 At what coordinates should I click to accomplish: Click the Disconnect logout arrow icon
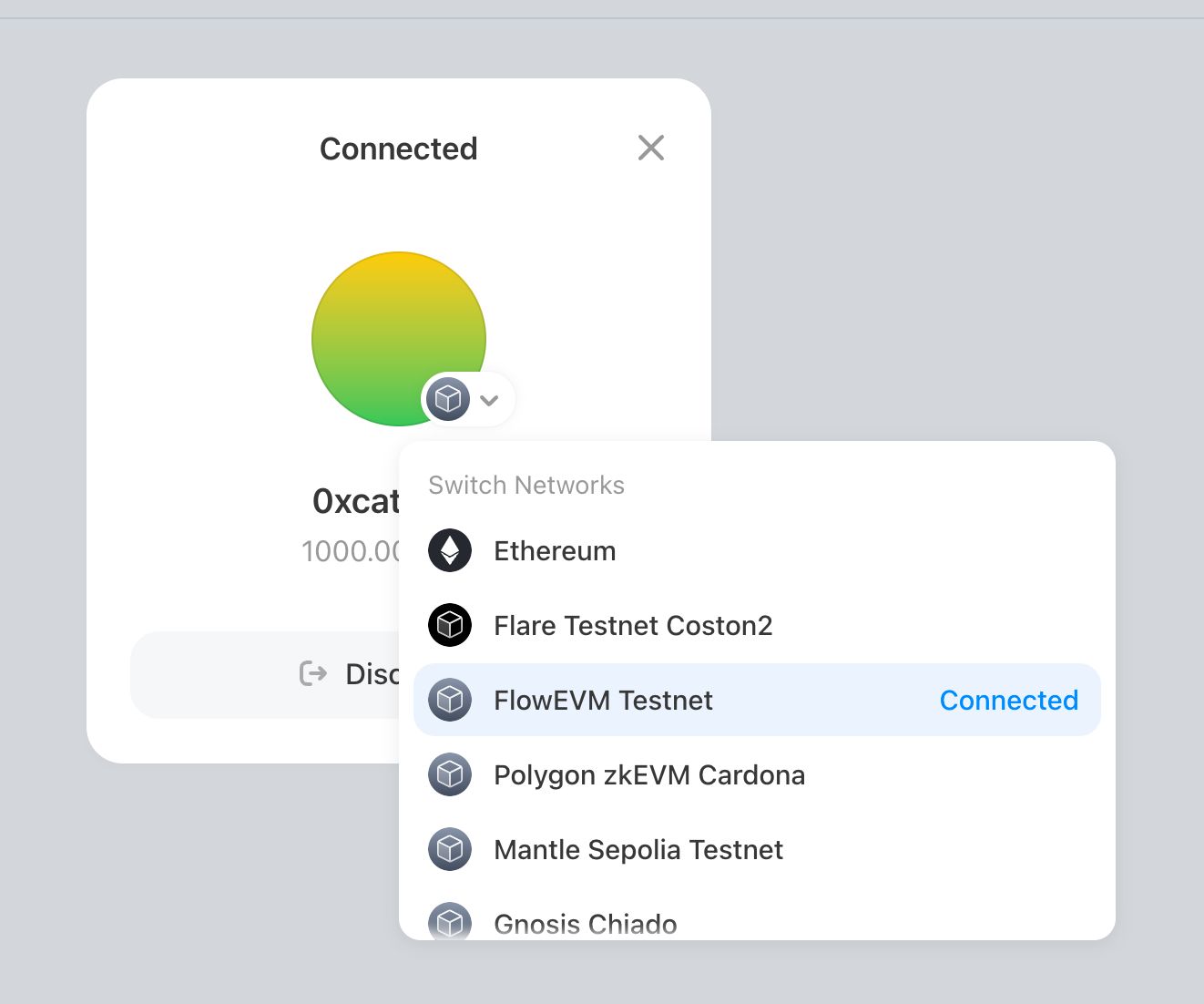point(313,673)
